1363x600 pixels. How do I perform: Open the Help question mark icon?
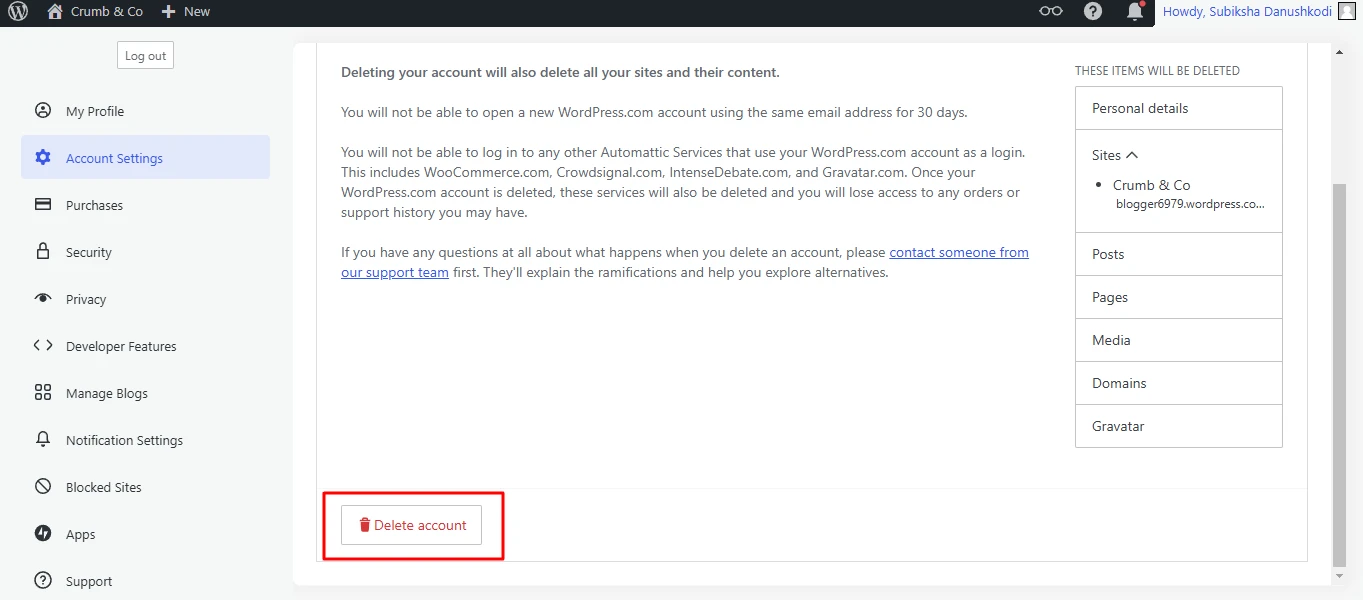point(1093,12)
